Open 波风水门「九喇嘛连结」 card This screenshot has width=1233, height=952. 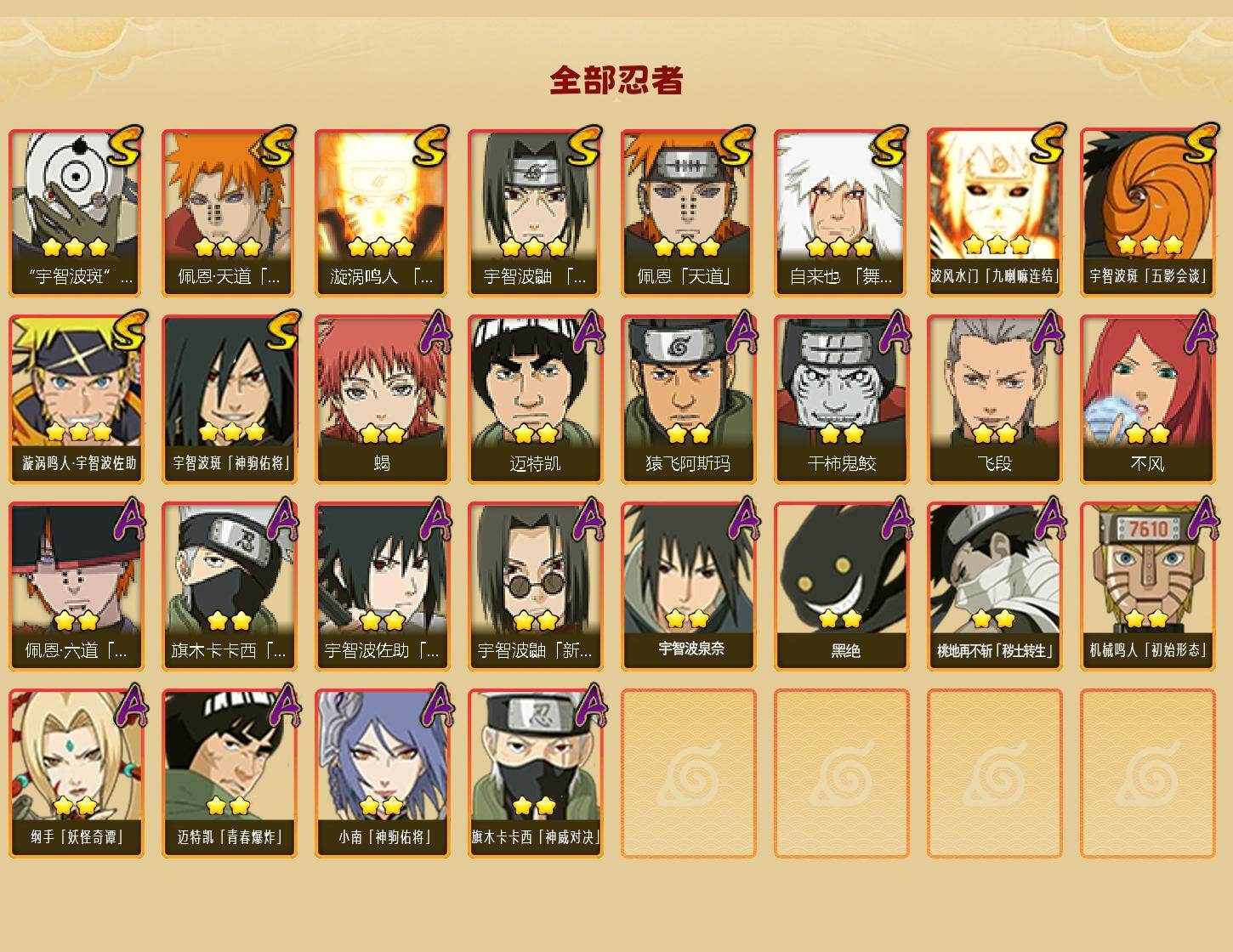point(994,212)
